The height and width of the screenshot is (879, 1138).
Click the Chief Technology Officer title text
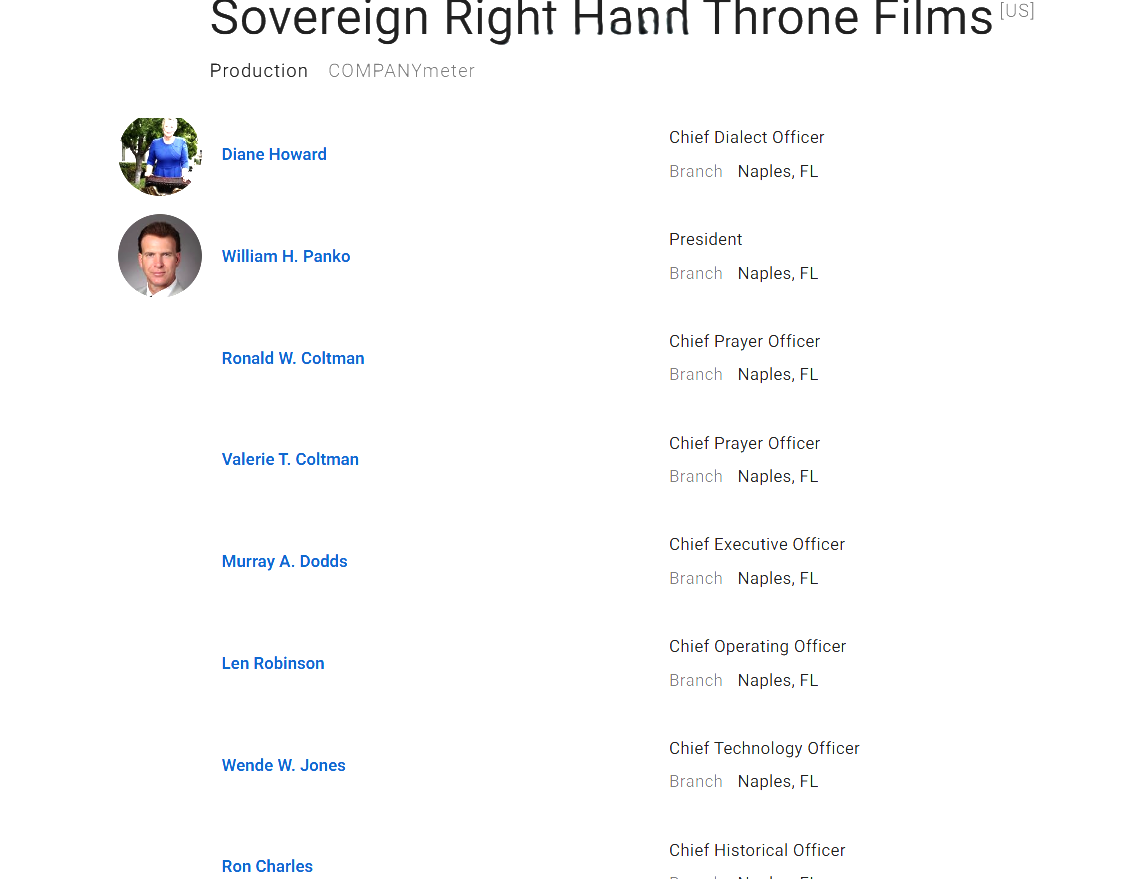point(764,748)
